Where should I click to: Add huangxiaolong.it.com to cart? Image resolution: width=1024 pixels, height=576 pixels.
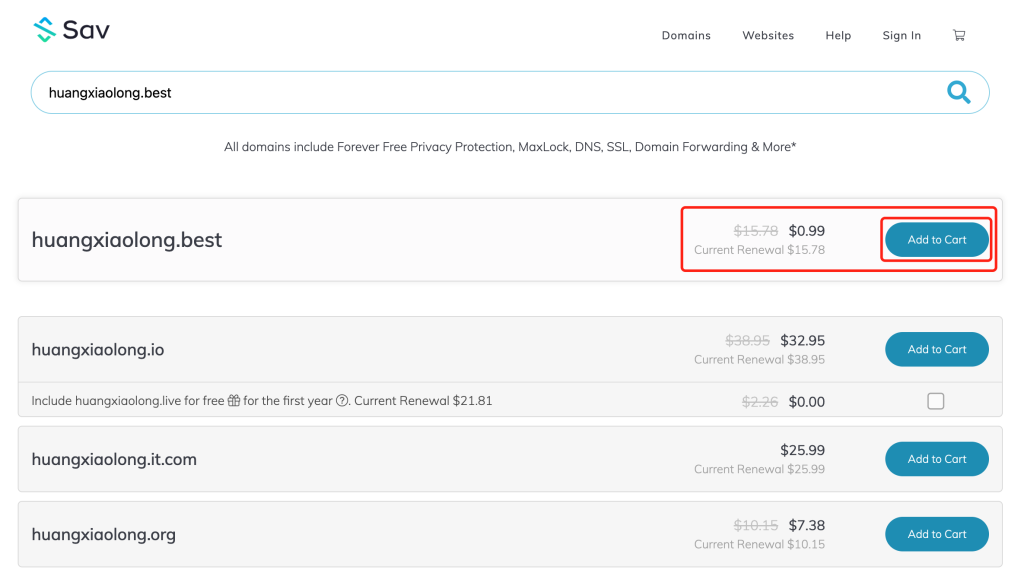937,459
